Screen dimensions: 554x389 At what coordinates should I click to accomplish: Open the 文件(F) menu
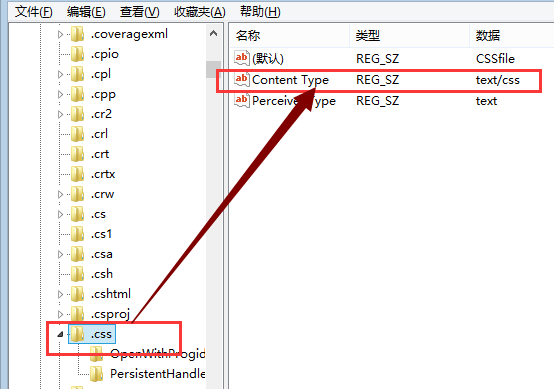[34, 12]
